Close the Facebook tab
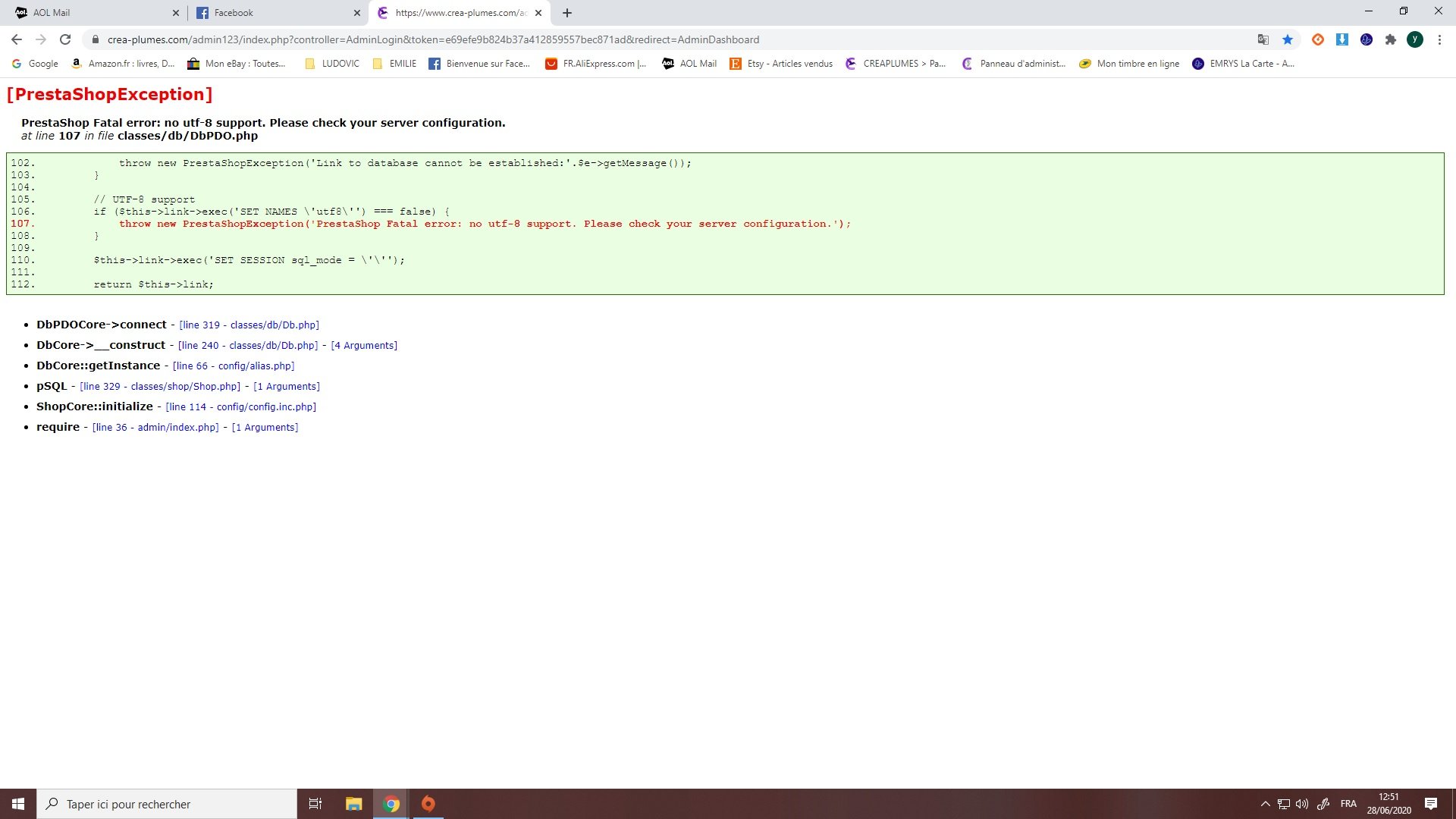Screen dimensions: 1456x819 pyautogui.click(x=357, y=13)
